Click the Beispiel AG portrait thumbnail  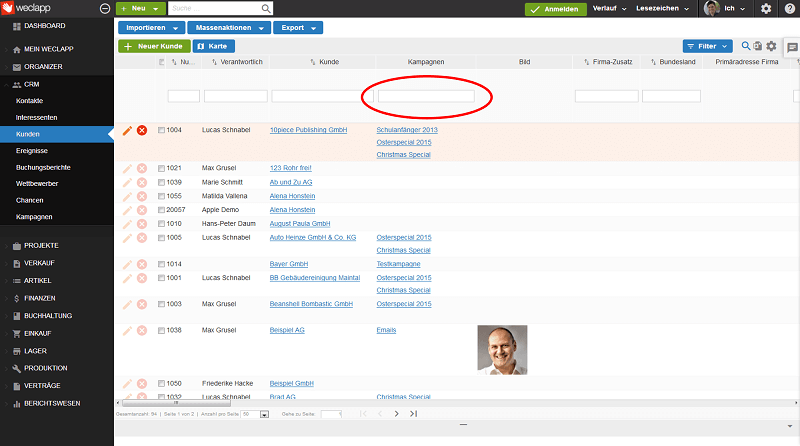coord(502,350)
